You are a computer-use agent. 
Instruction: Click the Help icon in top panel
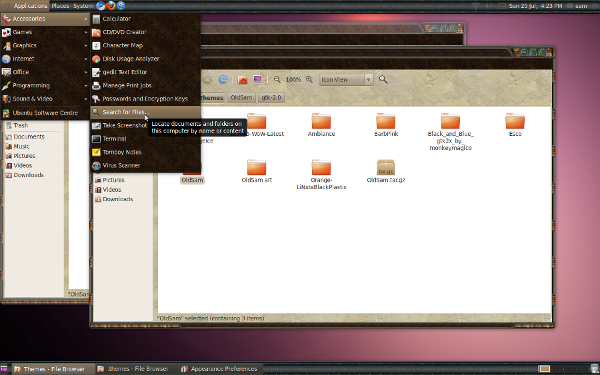coord(121,5)
